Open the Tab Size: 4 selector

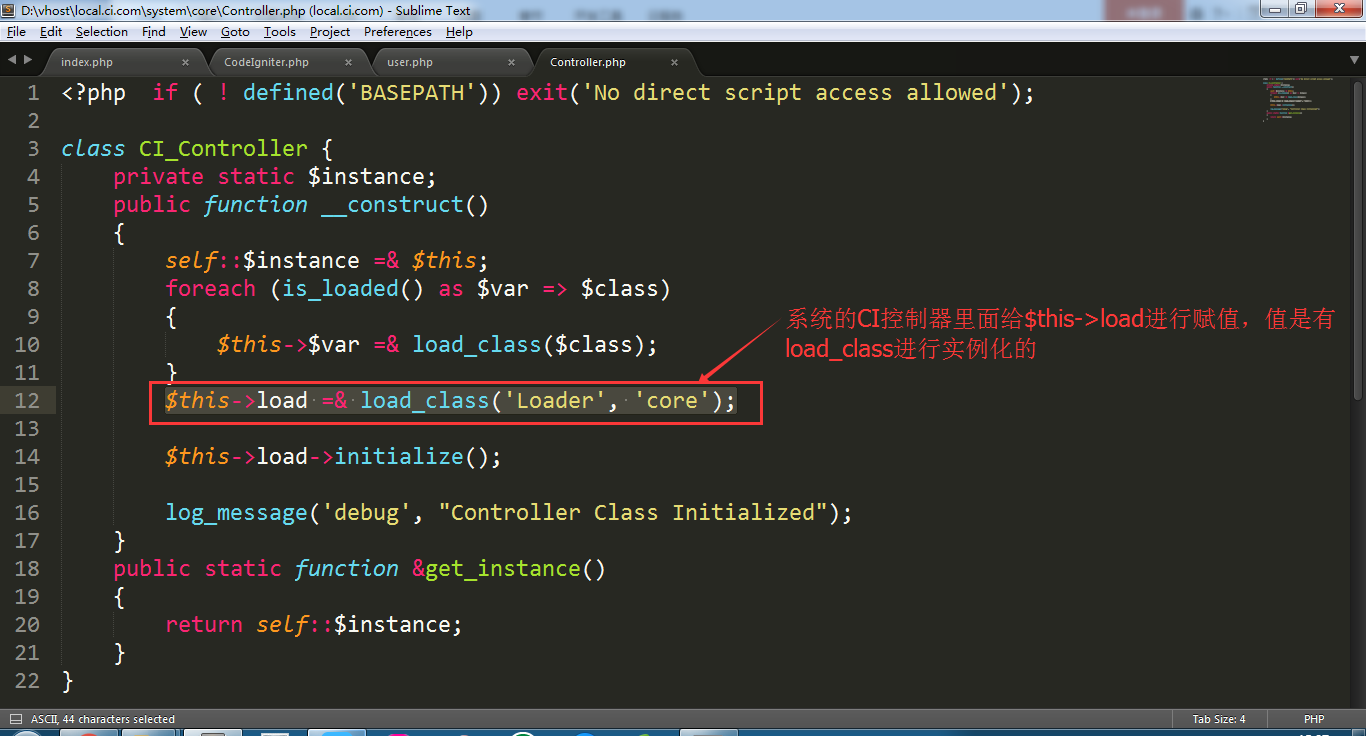(x=1218, y=719)
